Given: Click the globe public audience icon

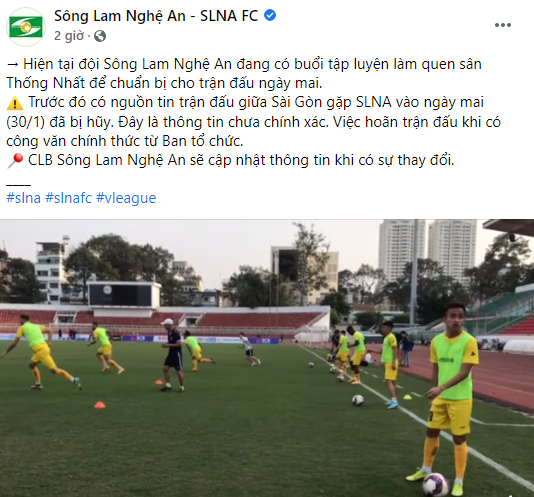Looking at the screenshot, I should pyautogui.click(x=100, y=36).
